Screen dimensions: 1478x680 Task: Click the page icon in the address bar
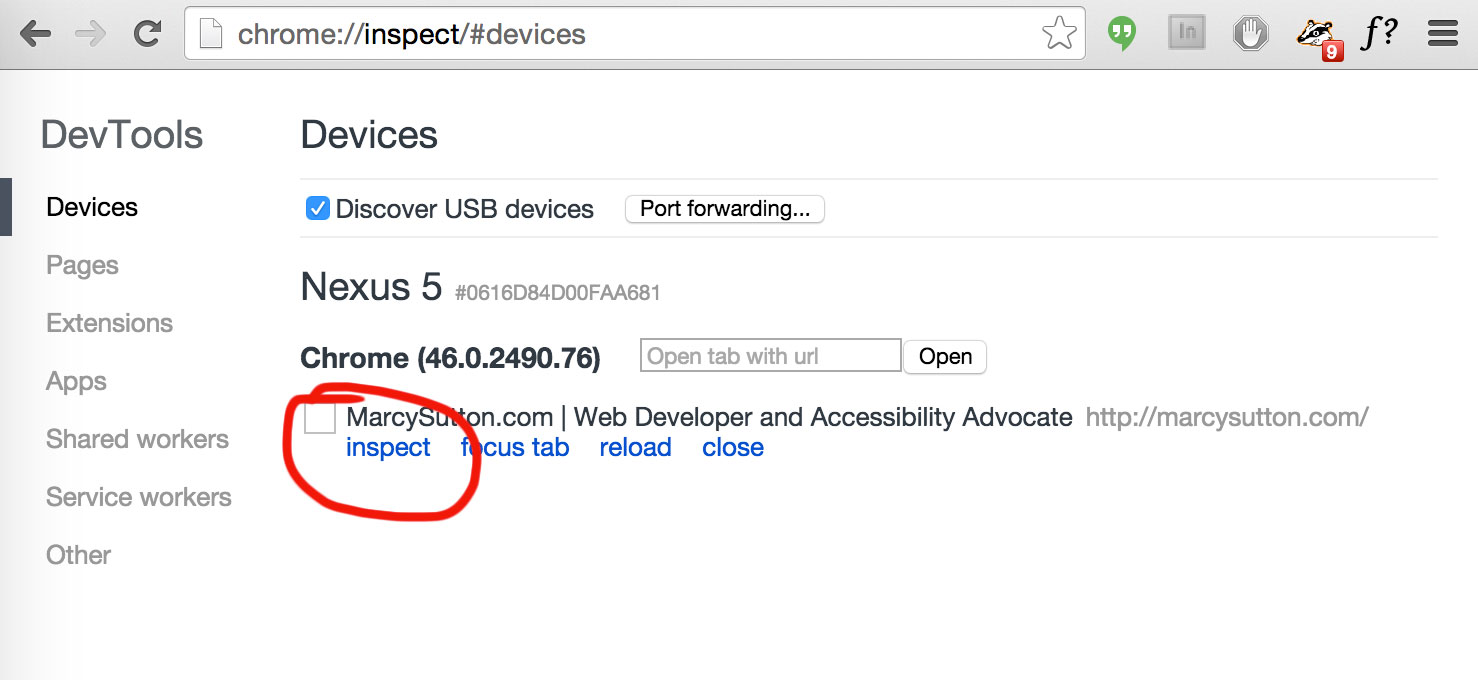(x=210, y=32)
